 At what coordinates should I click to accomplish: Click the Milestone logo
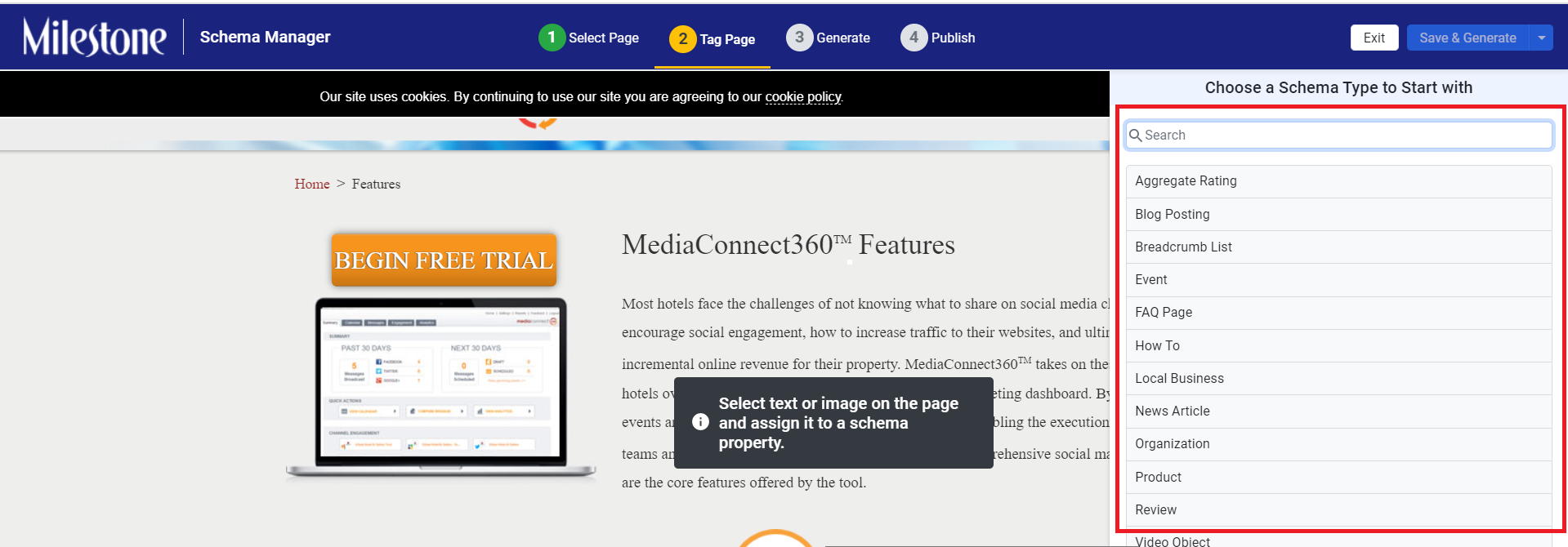[x=95, y=38]
